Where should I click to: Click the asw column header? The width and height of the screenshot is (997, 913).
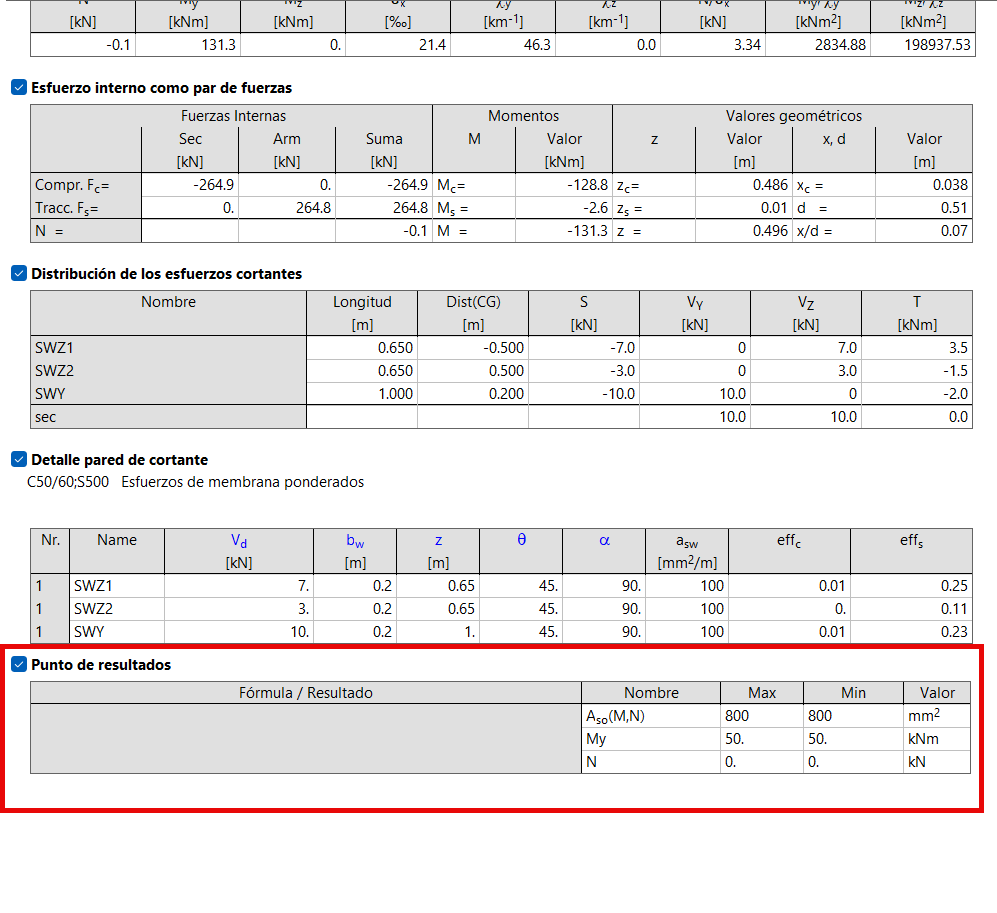click(686, 540)
